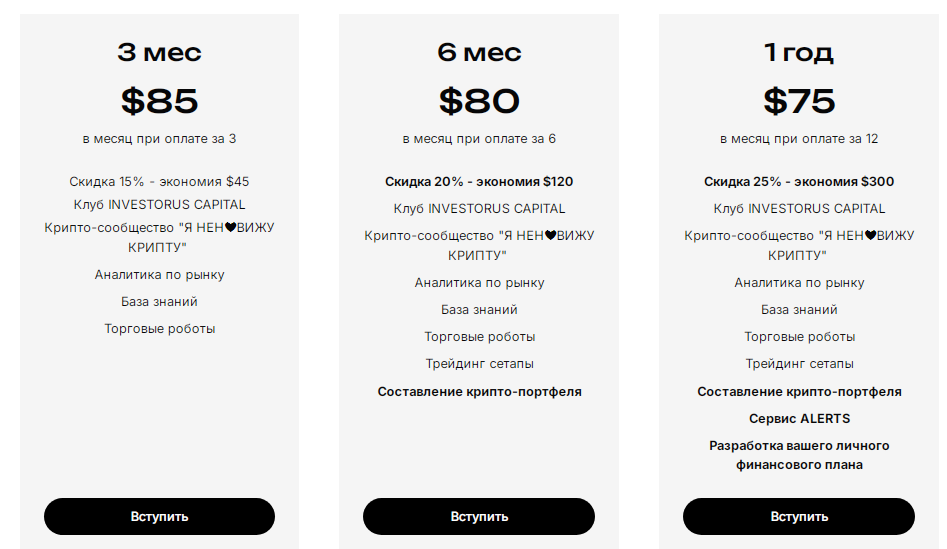The image size is (947, 549).
Task: Click Вступить button in 3 мес plan
Action: pos(159,516)
